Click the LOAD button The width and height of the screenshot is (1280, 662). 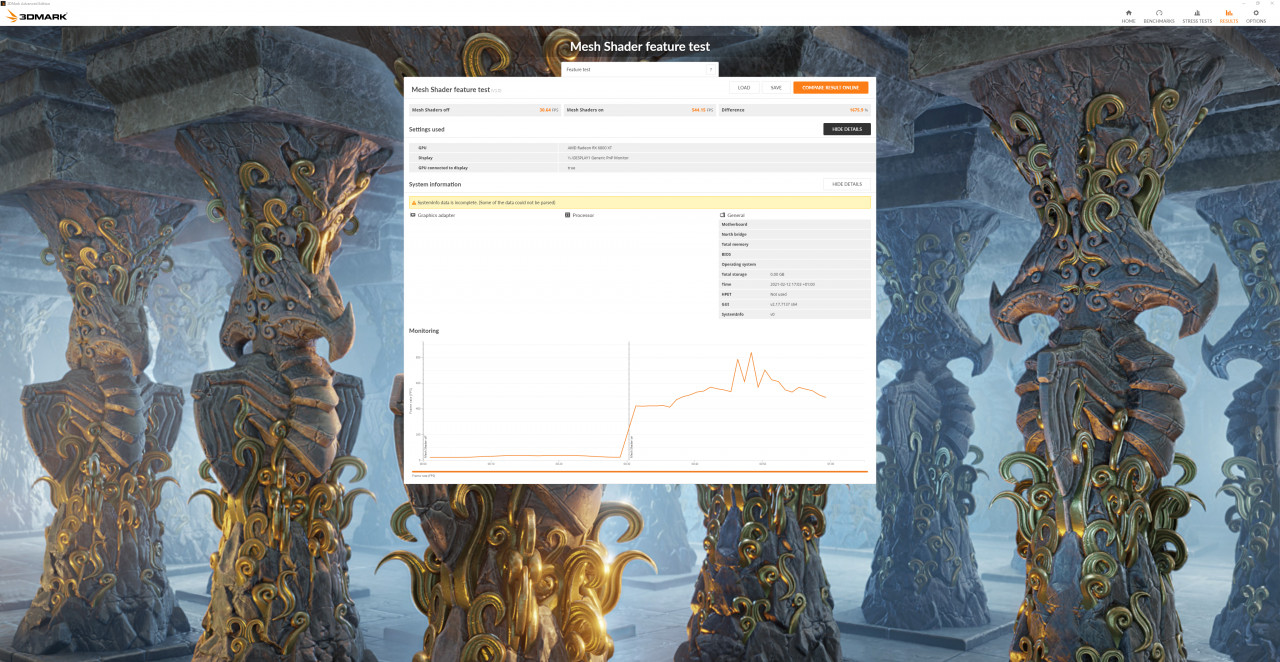coord(744,87)
